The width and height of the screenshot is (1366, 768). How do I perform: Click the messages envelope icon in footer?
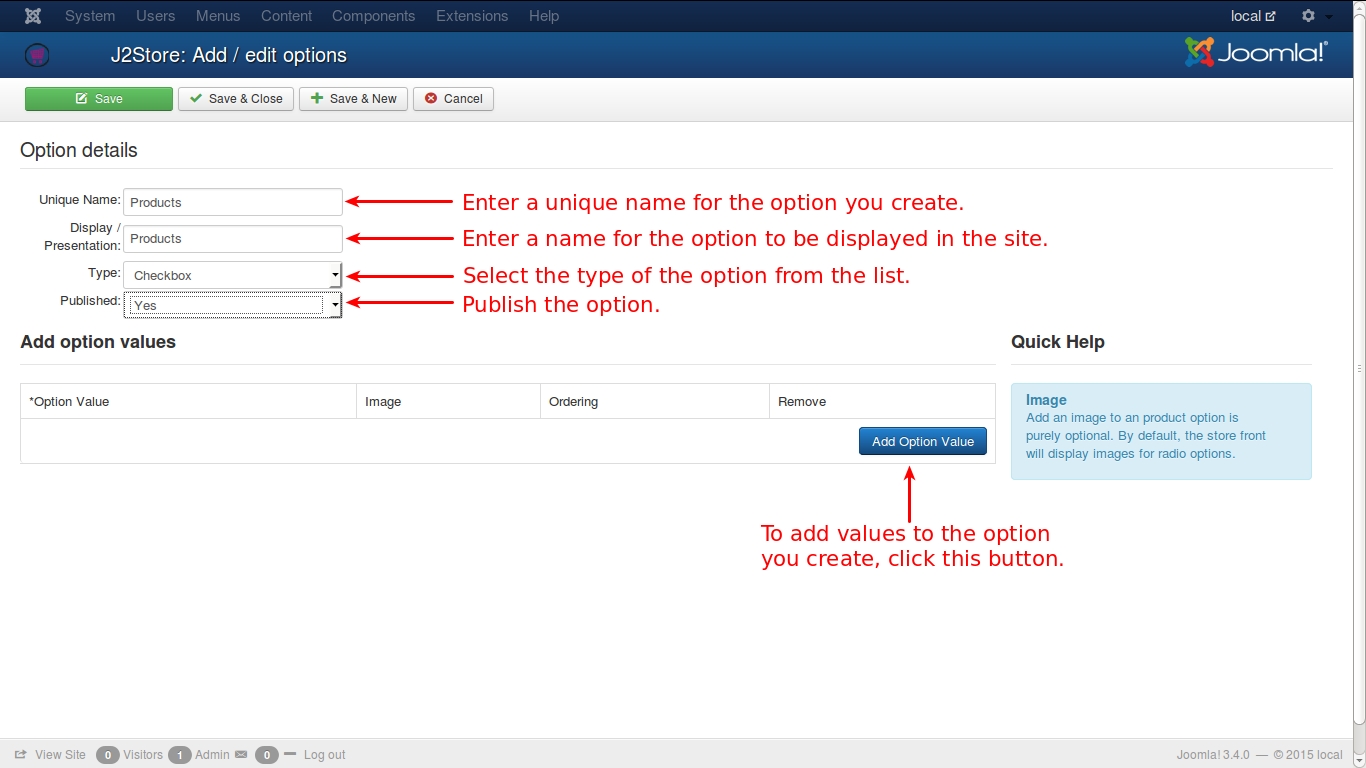(x=241, y=755)
